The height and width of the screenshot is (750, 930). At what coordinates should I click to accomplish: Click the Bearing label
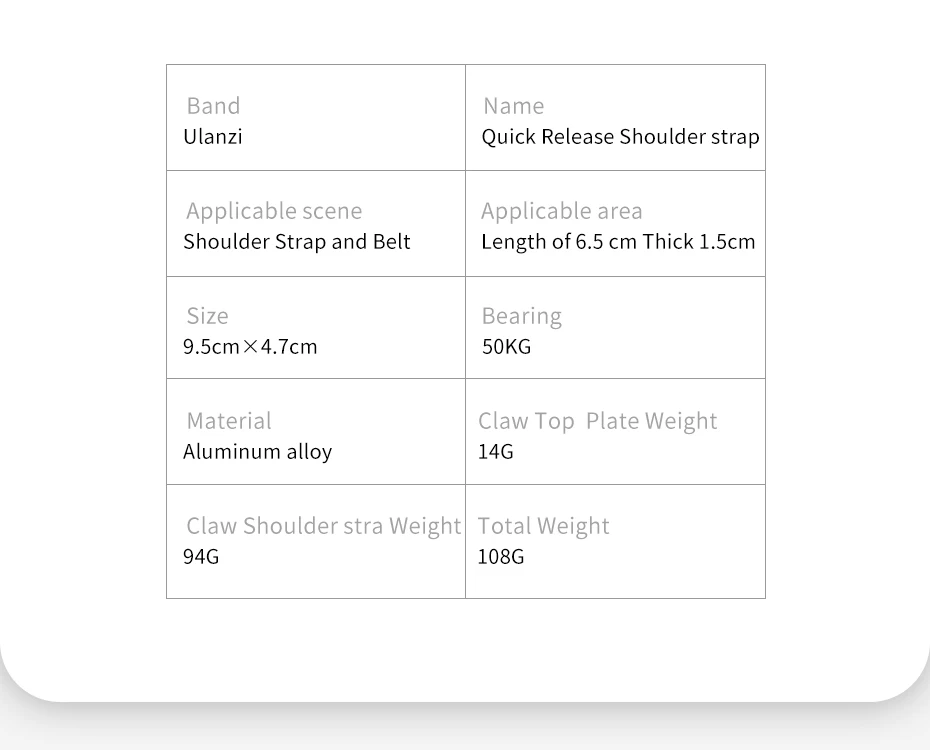(x=521, y=316)
